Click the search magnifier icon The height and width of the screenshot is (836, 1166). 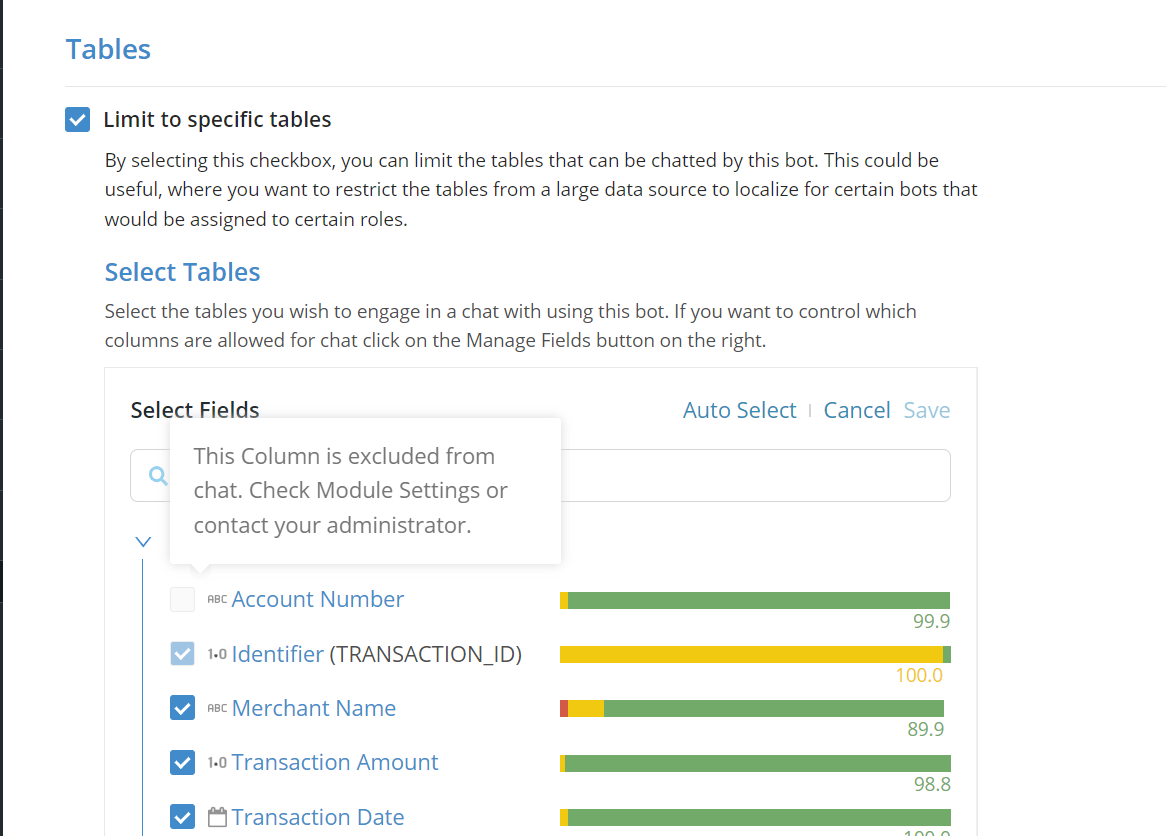[x=158, y=475]
